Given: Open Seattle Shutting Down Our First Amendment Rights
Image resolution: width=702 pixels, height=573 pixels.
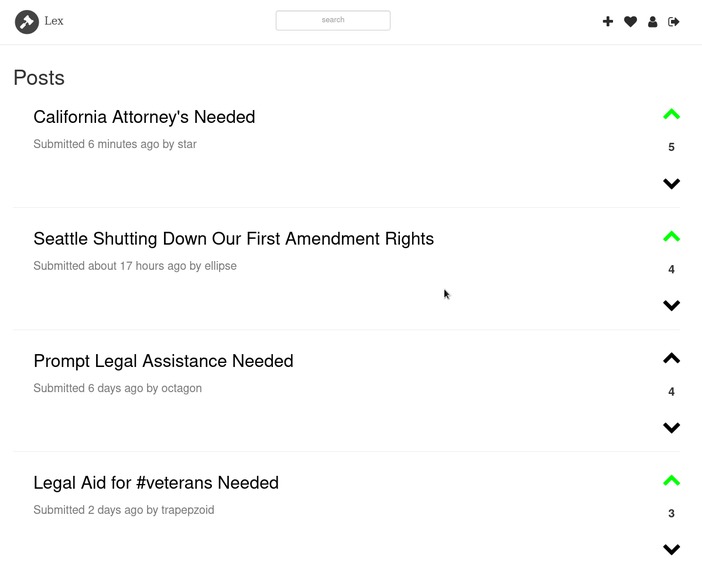Looking at the screenshot, I should pyautogui.click(x=234, y=239).
